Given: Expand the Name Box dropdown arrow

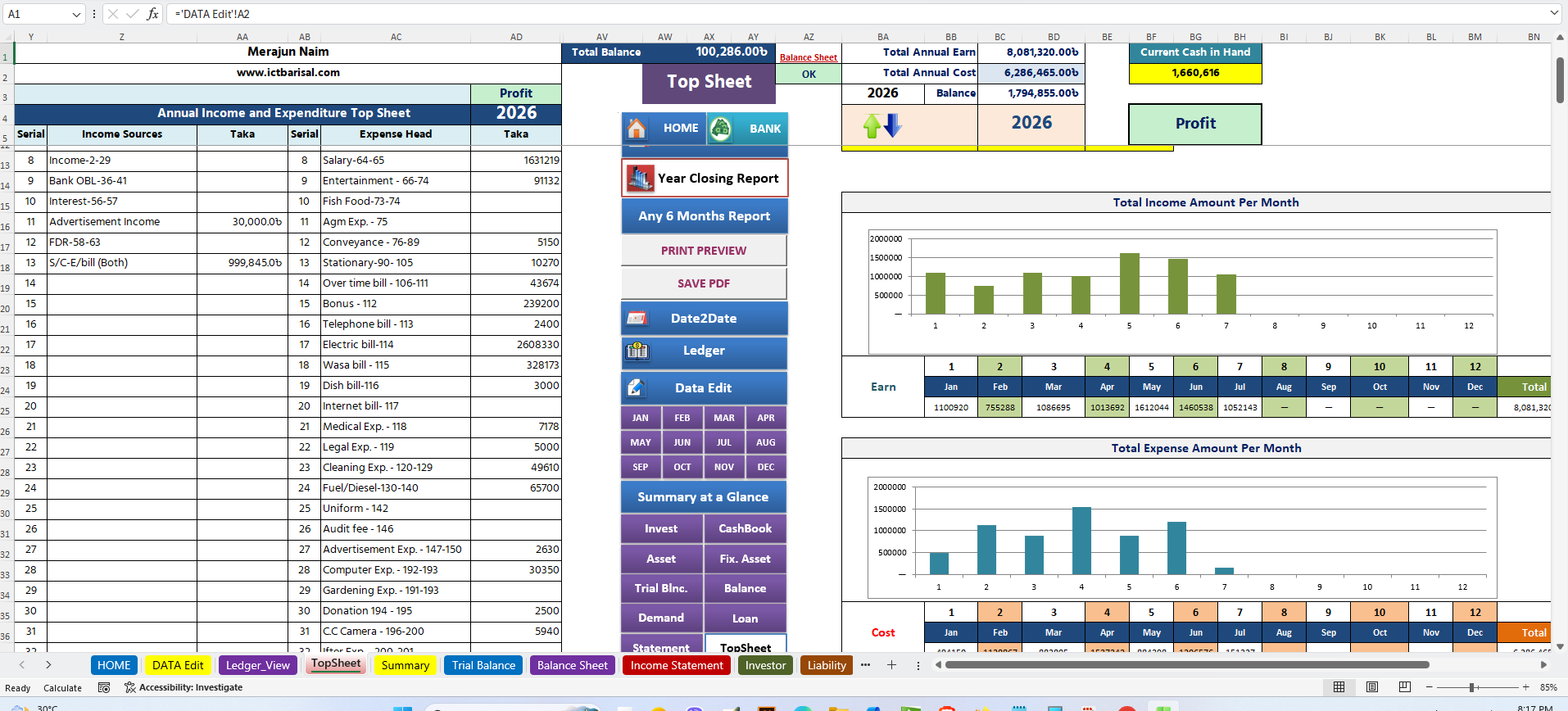Looking at the screenshot, I should pos(76,14).
